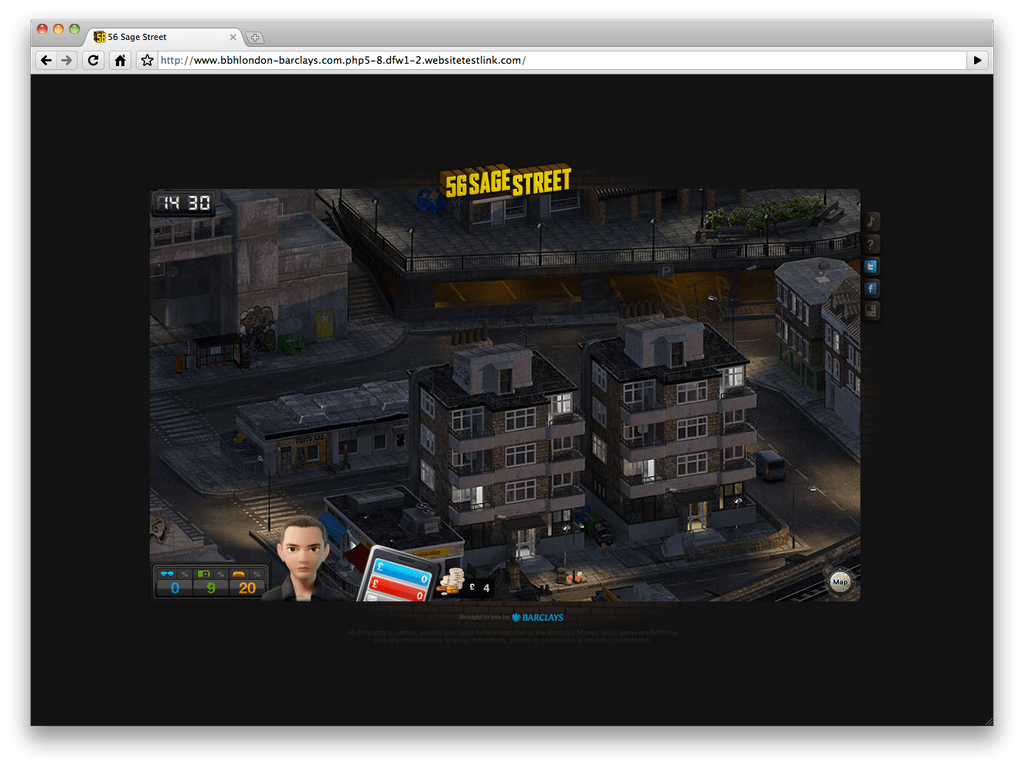
Task: Select the player character avatar
Action: (302, 559)
